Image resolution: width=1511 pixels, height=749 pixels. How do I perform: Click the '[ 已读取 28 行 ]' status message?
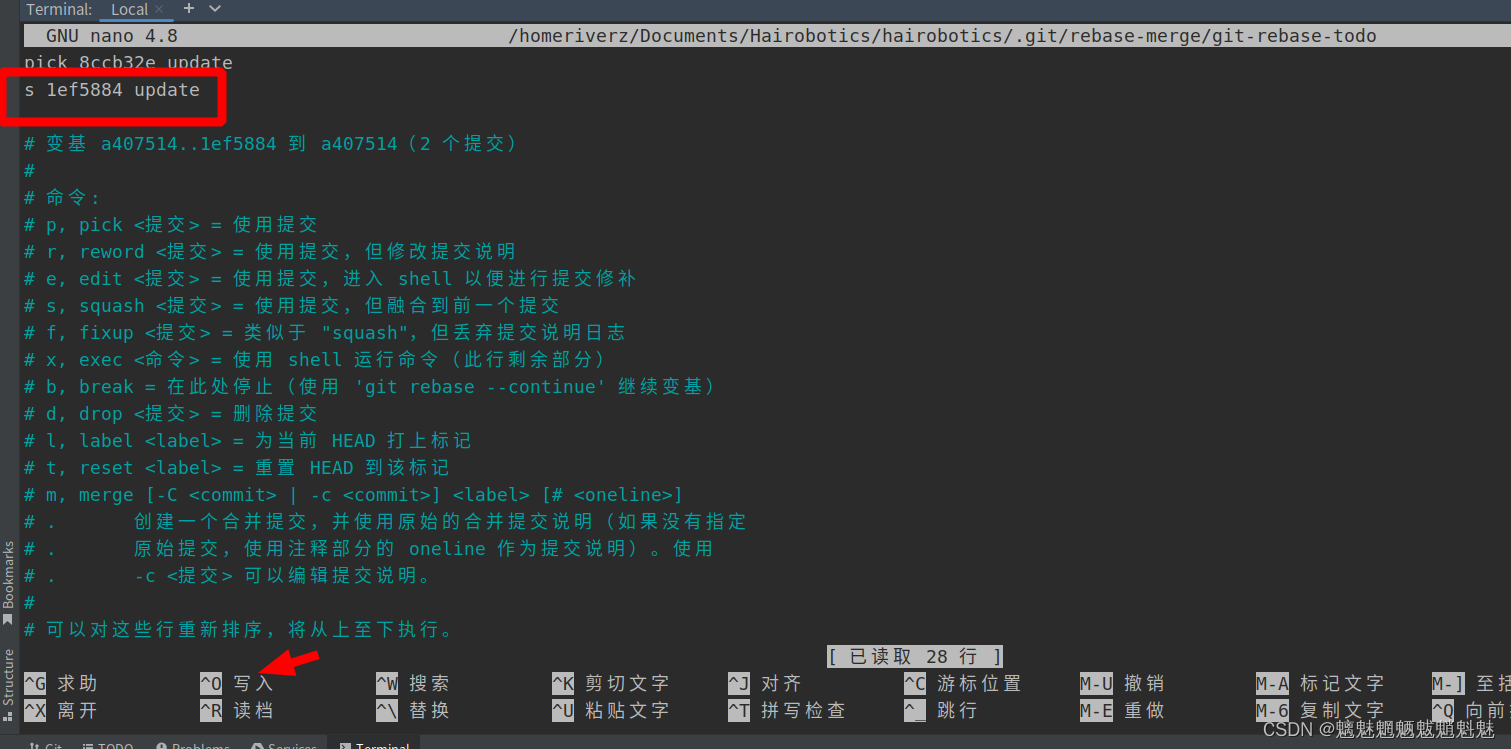[x=915, y=657]
